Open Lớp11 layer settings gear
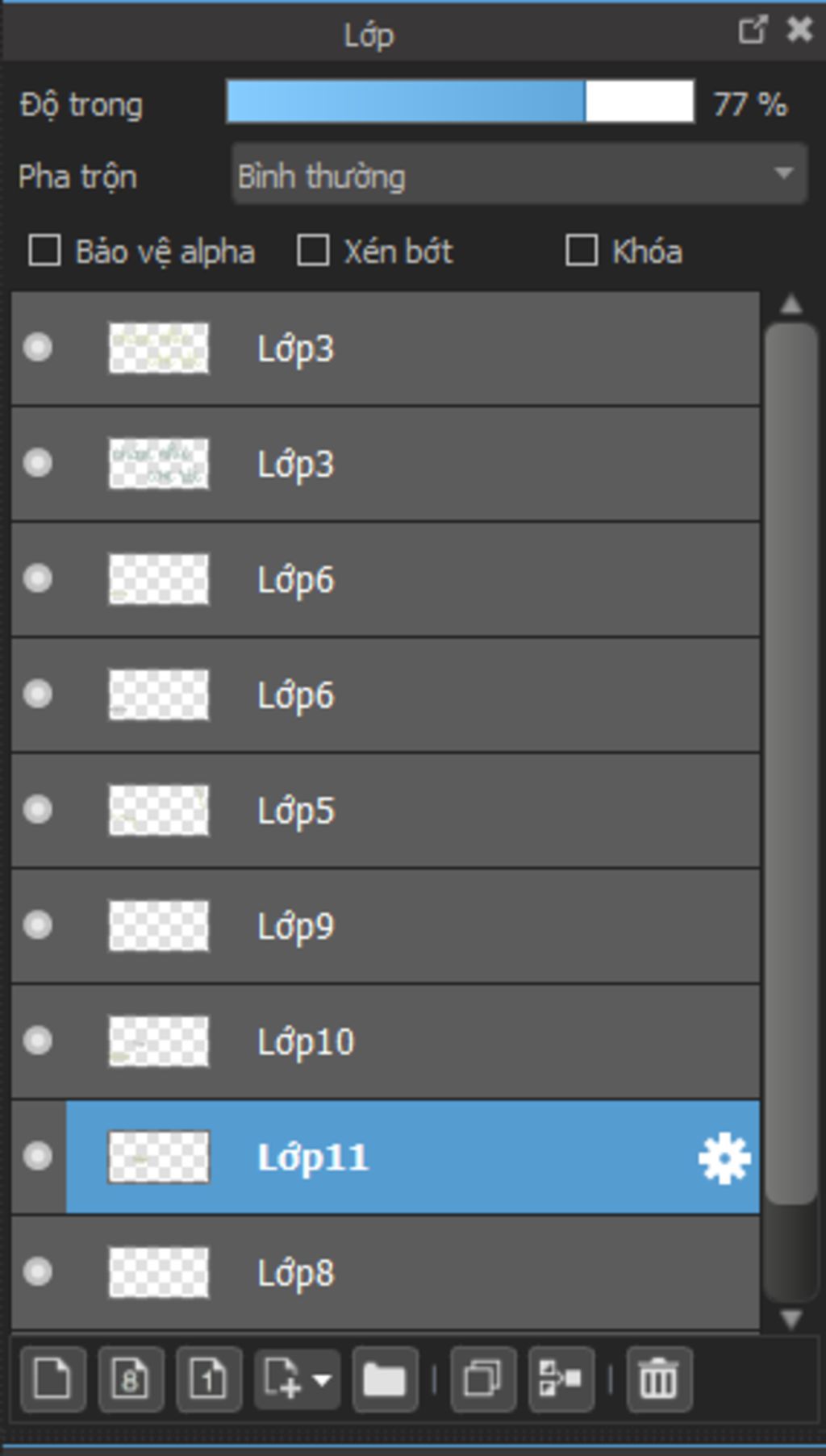 click(724, 1158)
